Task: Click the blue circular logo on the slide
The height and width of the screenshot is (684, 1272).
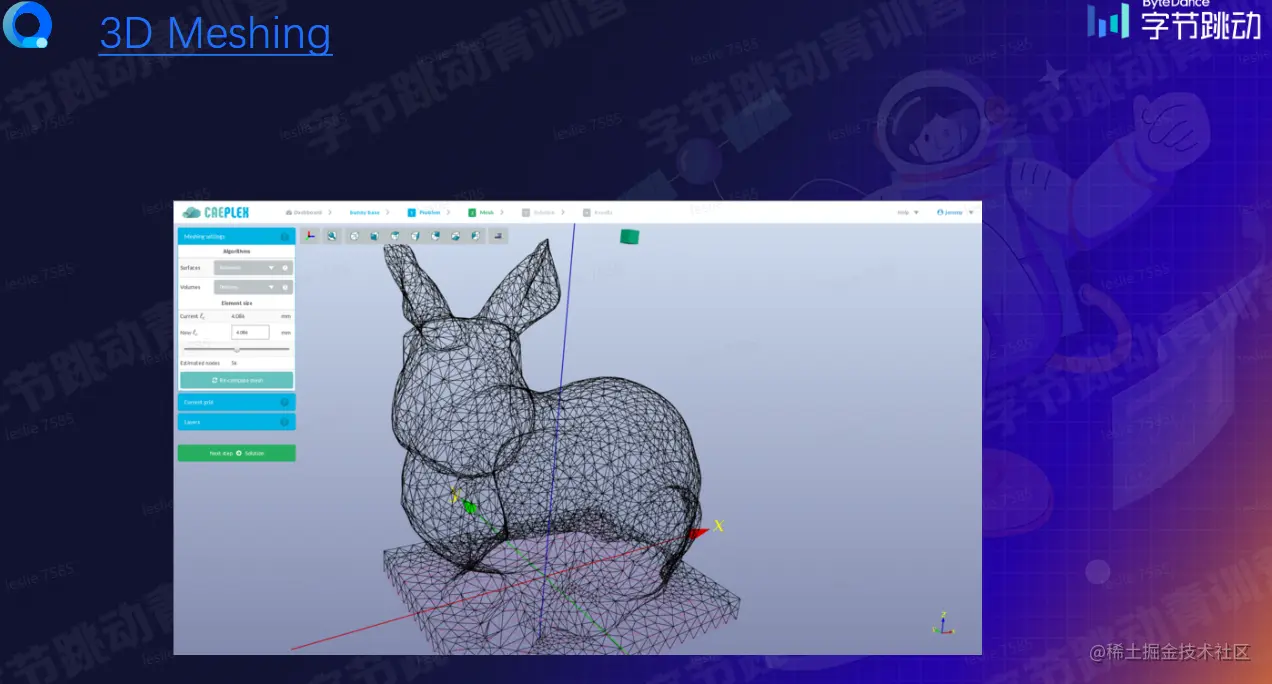Action: [x=26, y=25]
